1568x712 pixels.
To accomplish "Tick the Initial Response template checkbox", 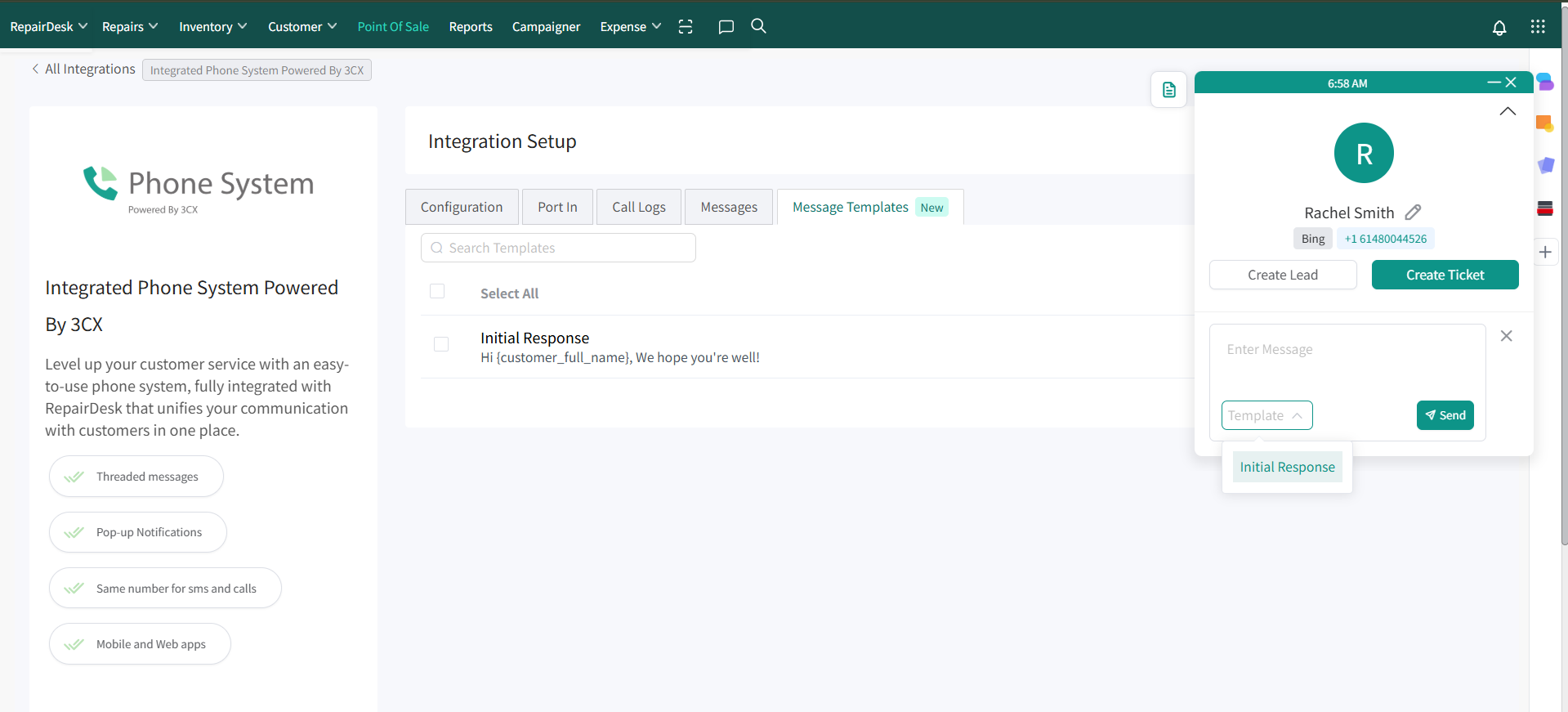I will pos(441,344).
